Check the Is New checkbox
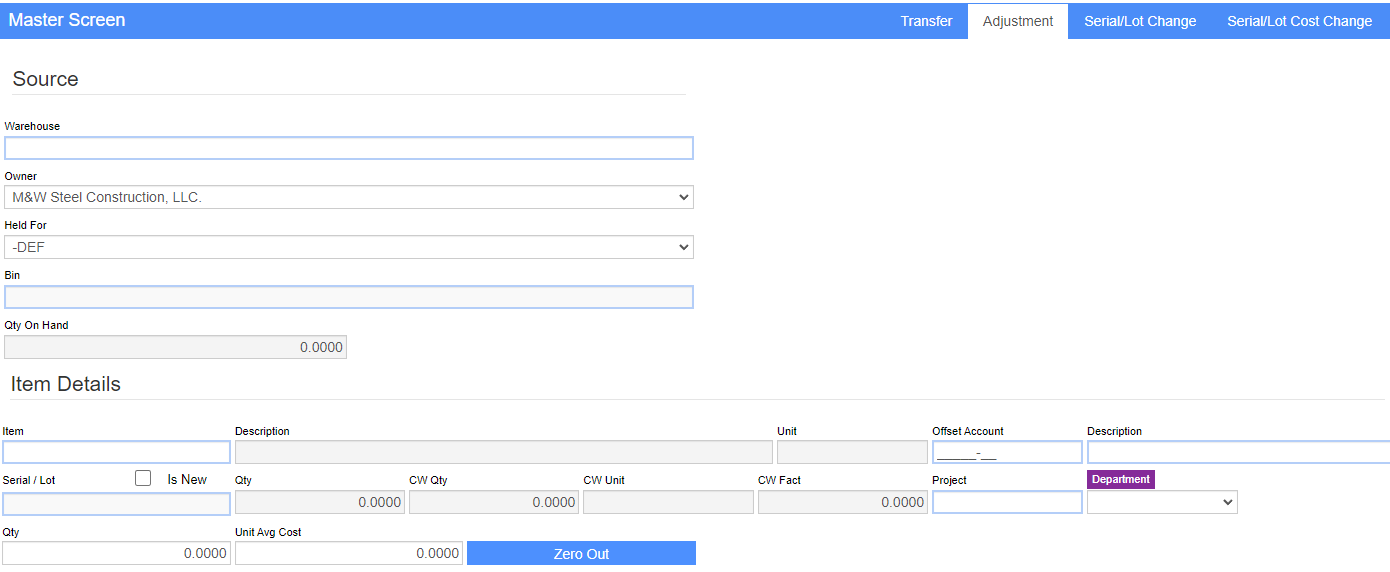The image size is (1390, 572). pyautogui.click(x=143, y=479)
